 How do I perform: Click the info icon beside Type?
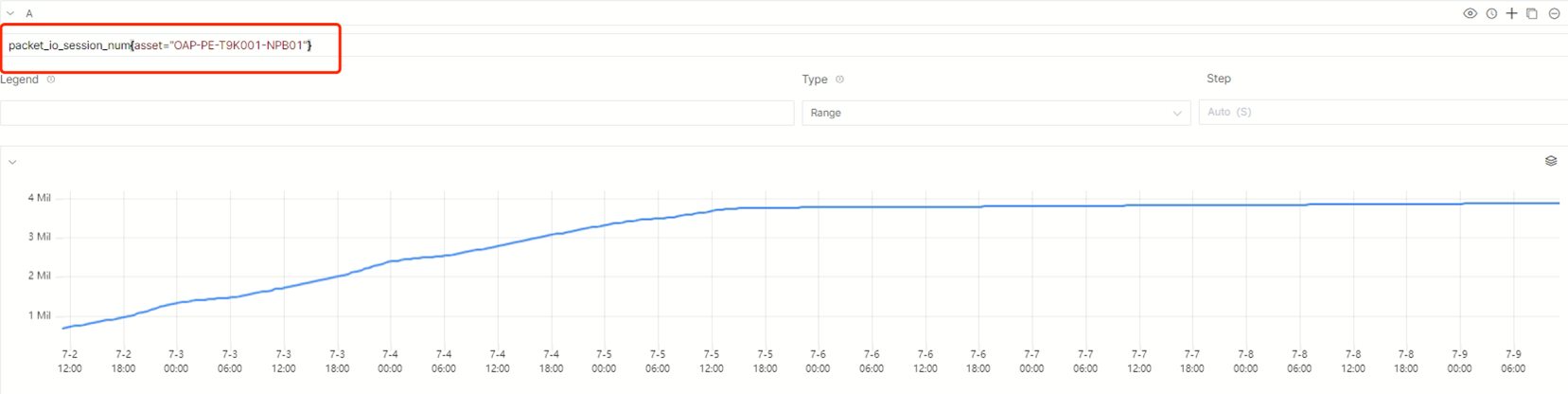click(839, 80)
